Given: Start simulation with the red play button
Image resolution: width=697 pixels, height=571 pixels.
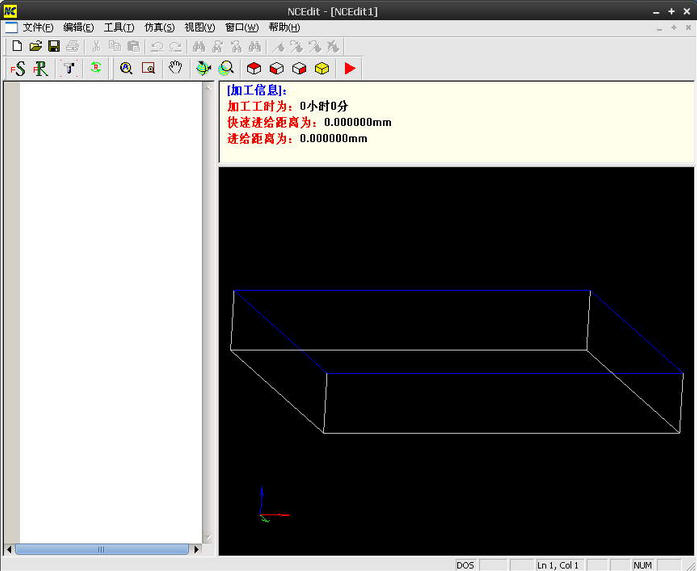Looking at the screenshot, I should tap(349, 68).
